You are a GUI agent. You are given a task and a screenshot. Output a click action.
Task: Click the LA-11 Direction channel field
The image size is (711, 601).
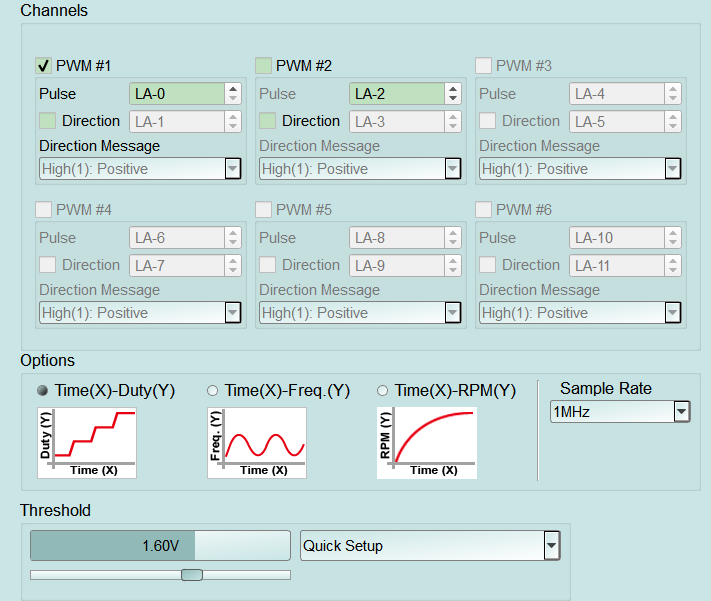click(x=617, y=265)
